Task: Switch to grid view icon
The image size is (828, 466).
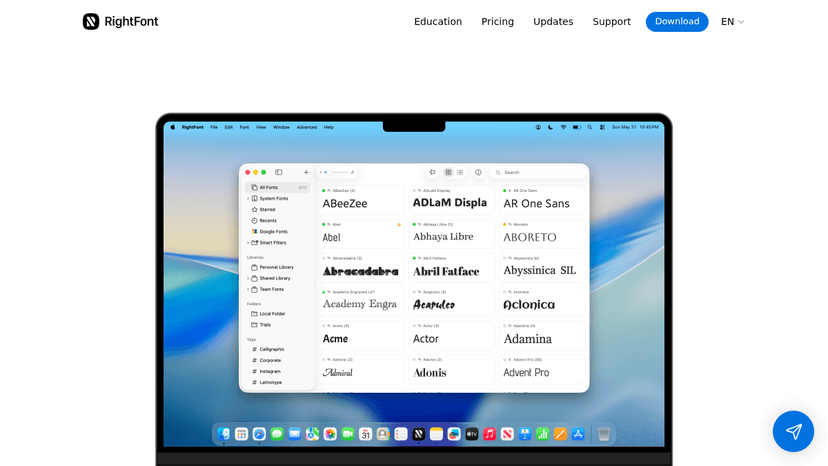Action: (448, 172)
